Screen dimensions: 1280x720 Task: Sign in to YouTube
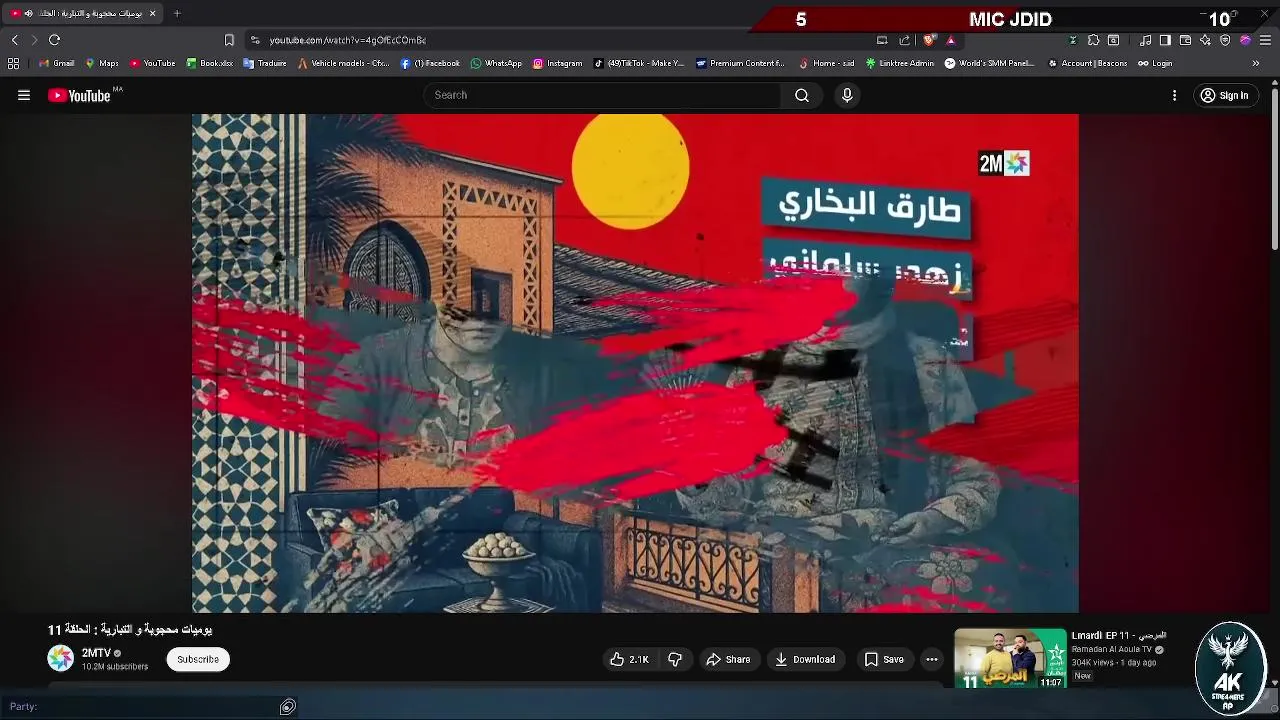click(1224, 95)
